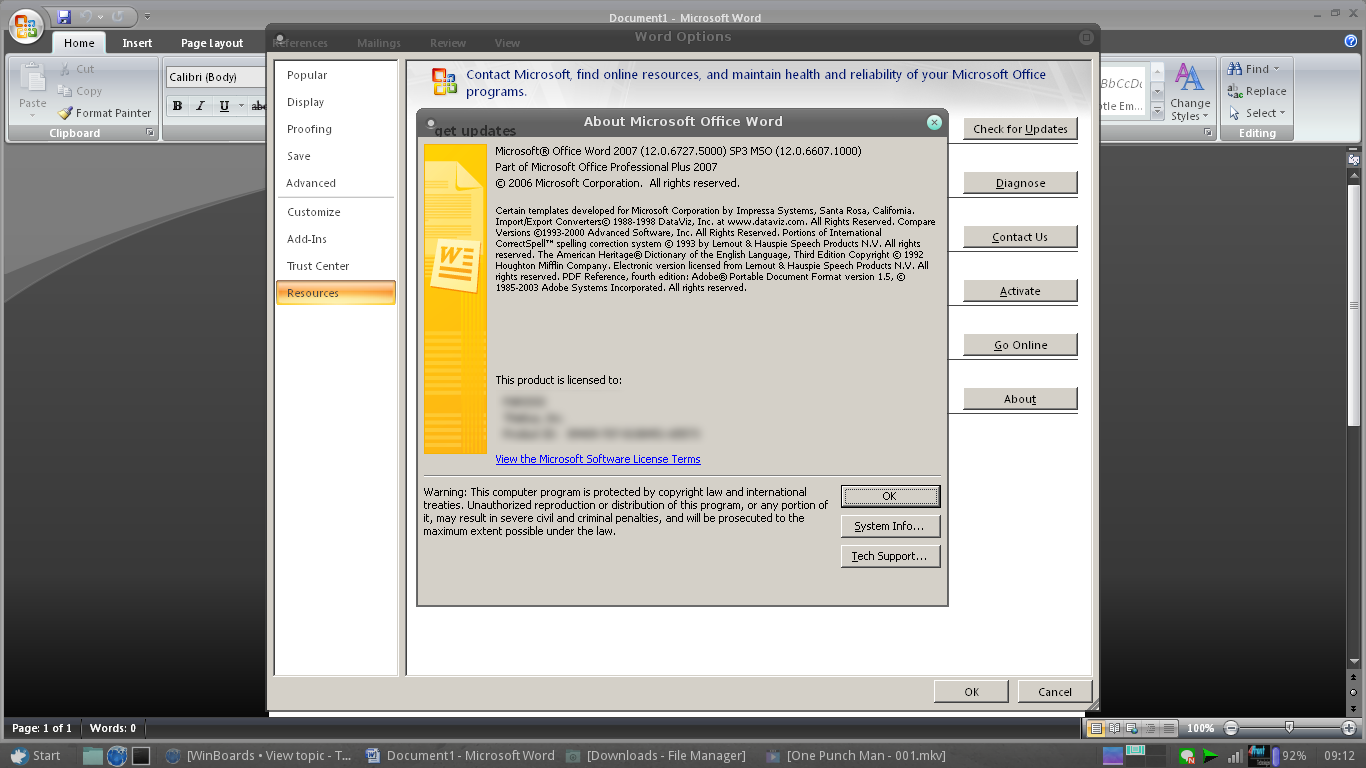Save document via Quick Access icon
The width and height of the screenshot is (1366, 768).
[x=65, y=17]
